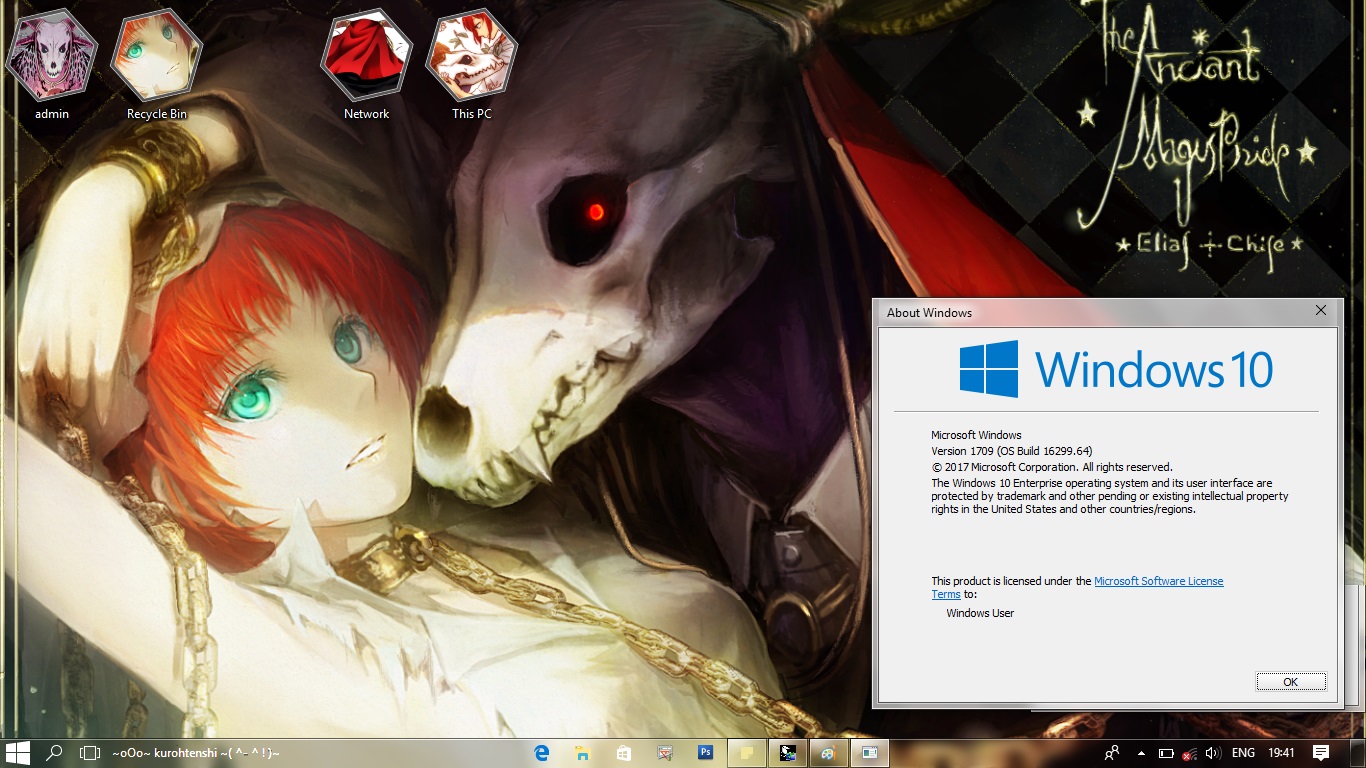Open the Action Center notifications
The width and height of the screenshot is (1366, 768).
click(x=1320, y=753)
